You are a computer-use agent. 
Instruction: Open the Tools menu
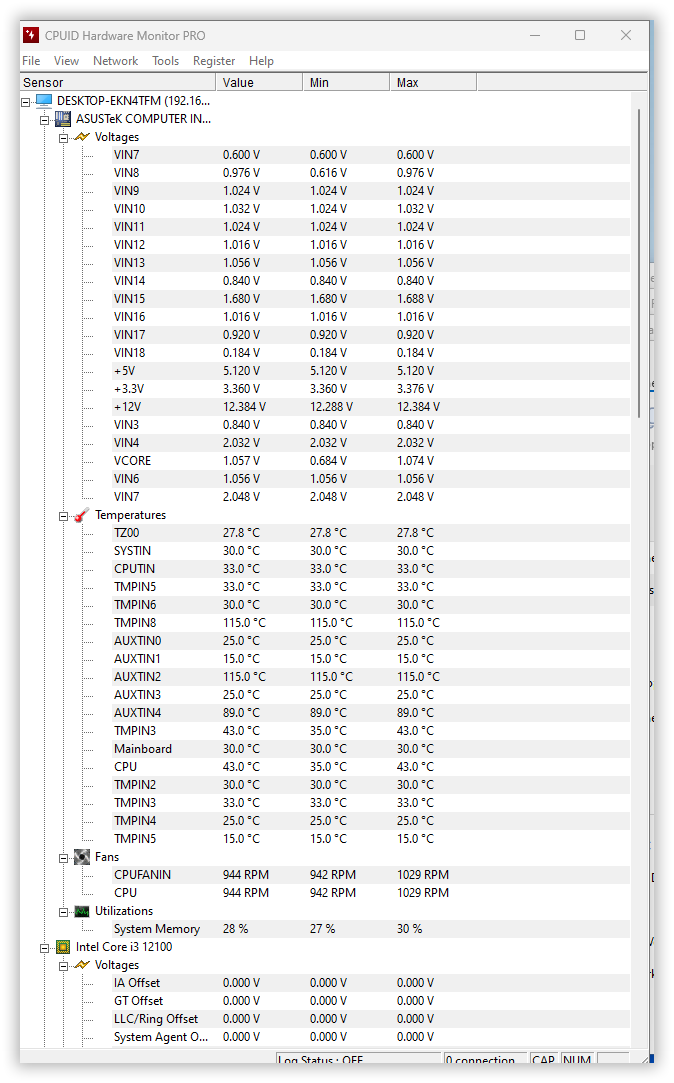click(x=165, y=61)
